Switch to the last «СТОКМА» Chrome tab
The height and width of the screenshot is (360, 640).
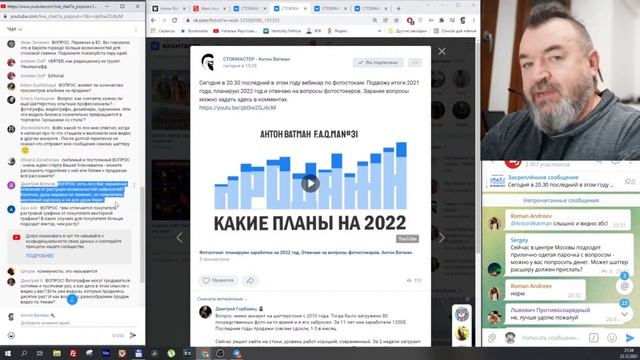point(371,8)
